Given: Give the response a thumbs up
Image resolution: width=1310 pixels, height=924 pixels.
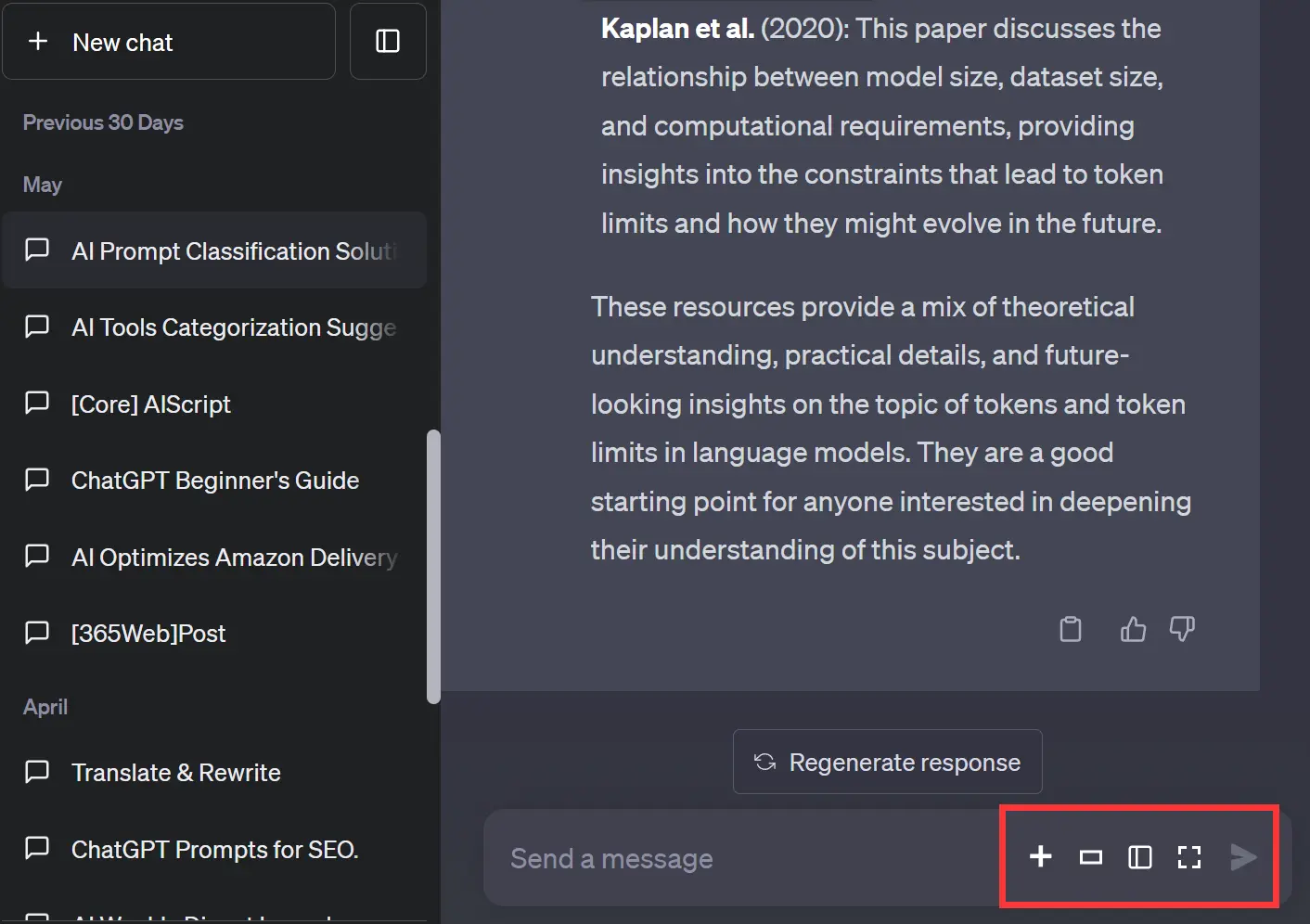Looking at the screenshot, I should 1133,629.
